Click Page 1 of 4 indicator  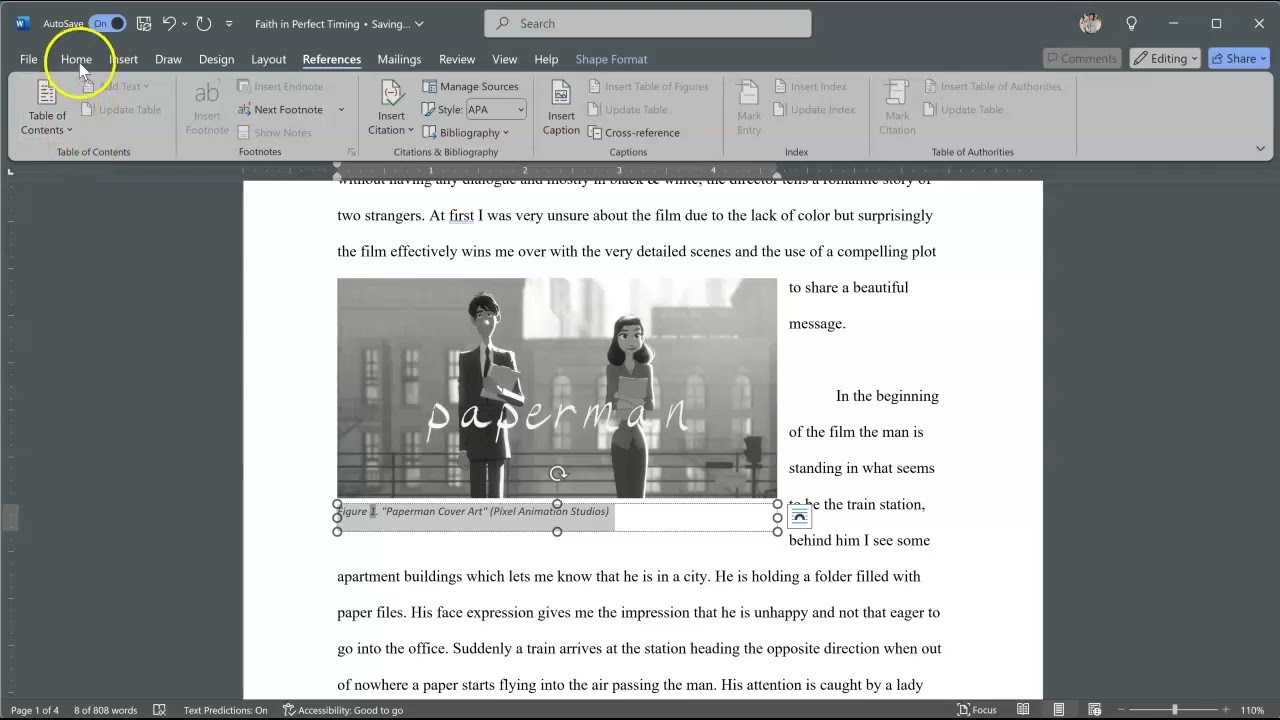pyautogui.click(x=35, y=710)
